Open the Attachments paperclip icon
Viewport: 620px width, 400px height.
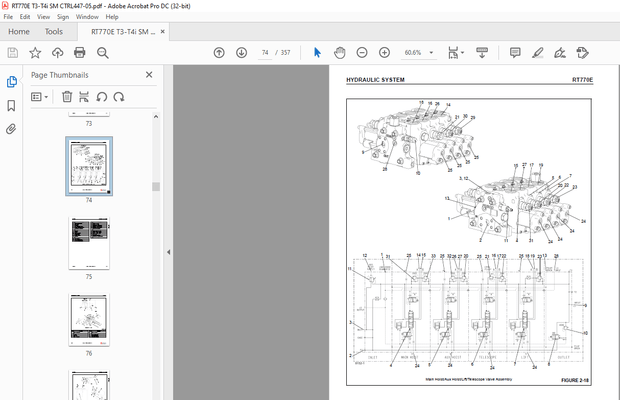11,129
